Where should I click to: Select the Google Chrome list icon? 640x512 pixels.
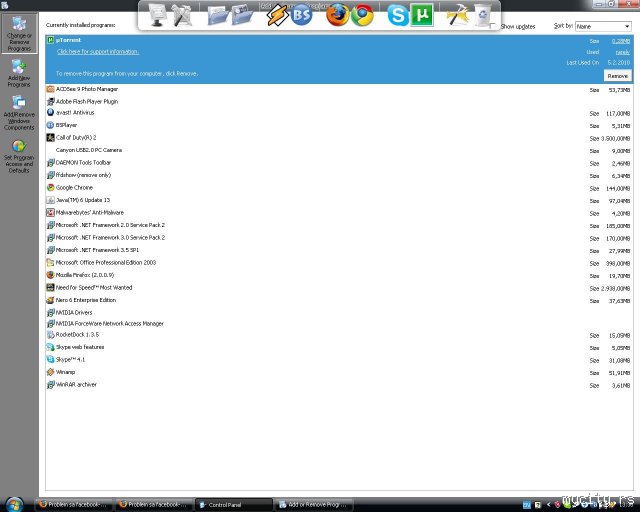(50, 187)
